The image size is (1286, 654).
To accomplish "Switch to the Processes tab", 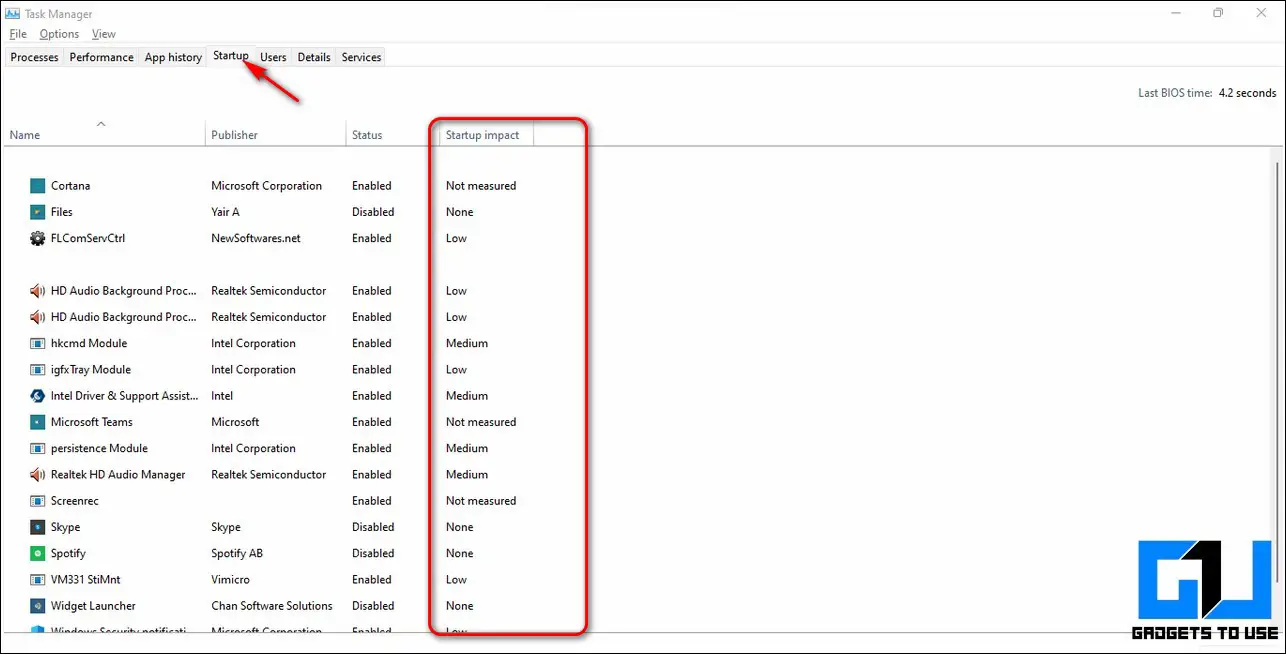I will (35, 57).
